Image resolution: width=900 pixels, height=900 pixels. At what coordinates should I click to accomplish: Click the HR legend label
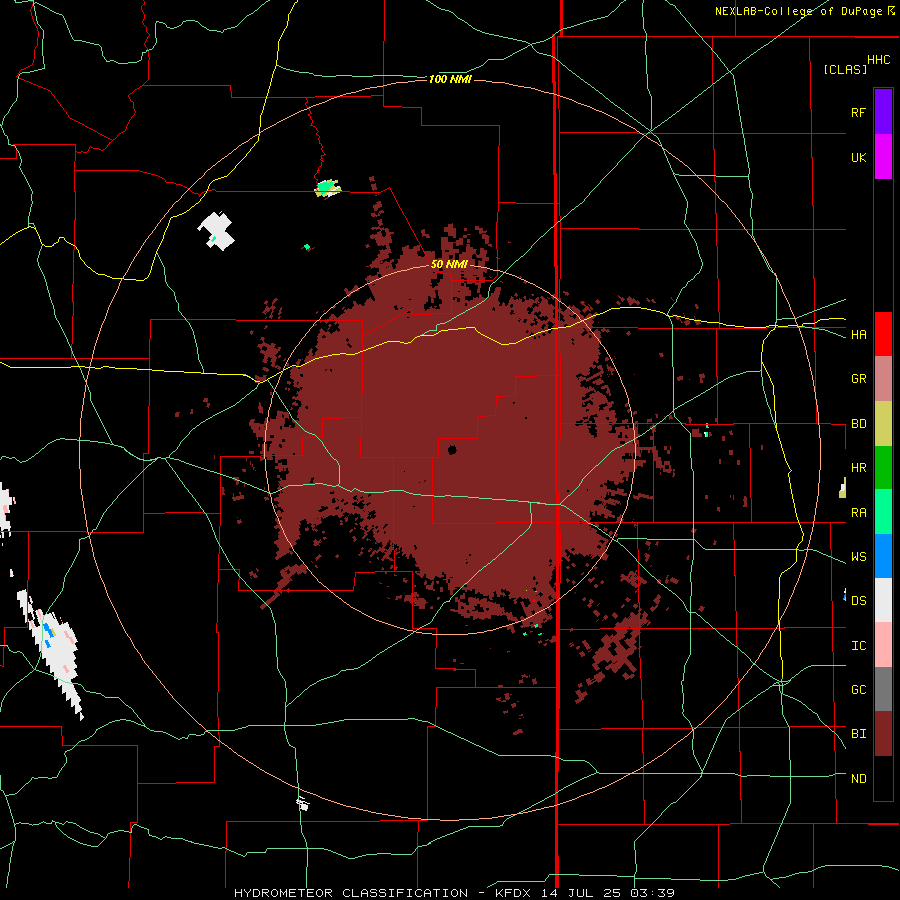(858, 468)
